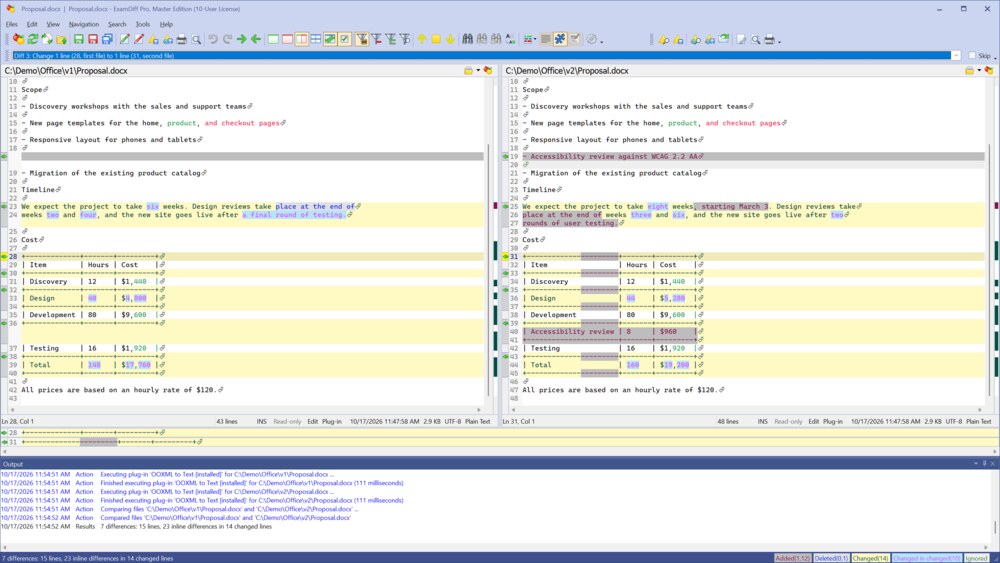1000x563 pixels.
Task: Open the Files menu
Action: (11, 24)
